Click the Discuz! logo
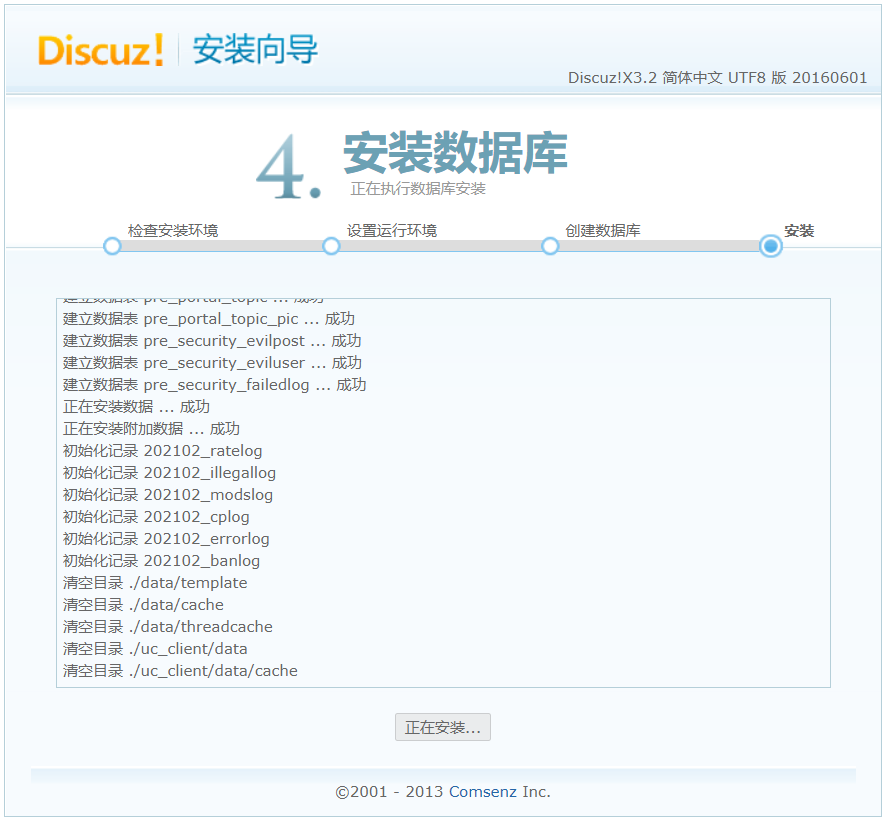884x822 pixels. pos(101,50)
